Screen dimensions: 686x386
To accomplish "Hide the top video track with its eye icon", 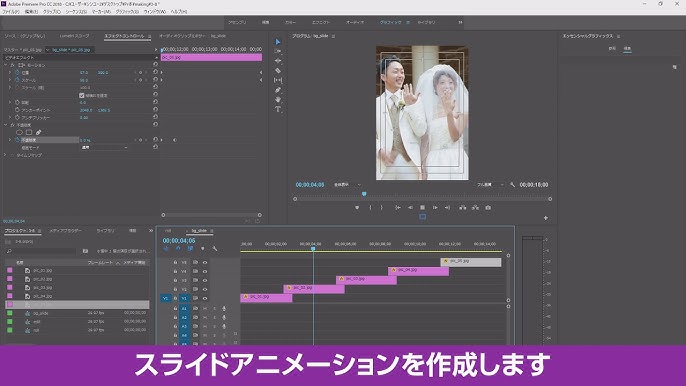I will coord(204,263).
